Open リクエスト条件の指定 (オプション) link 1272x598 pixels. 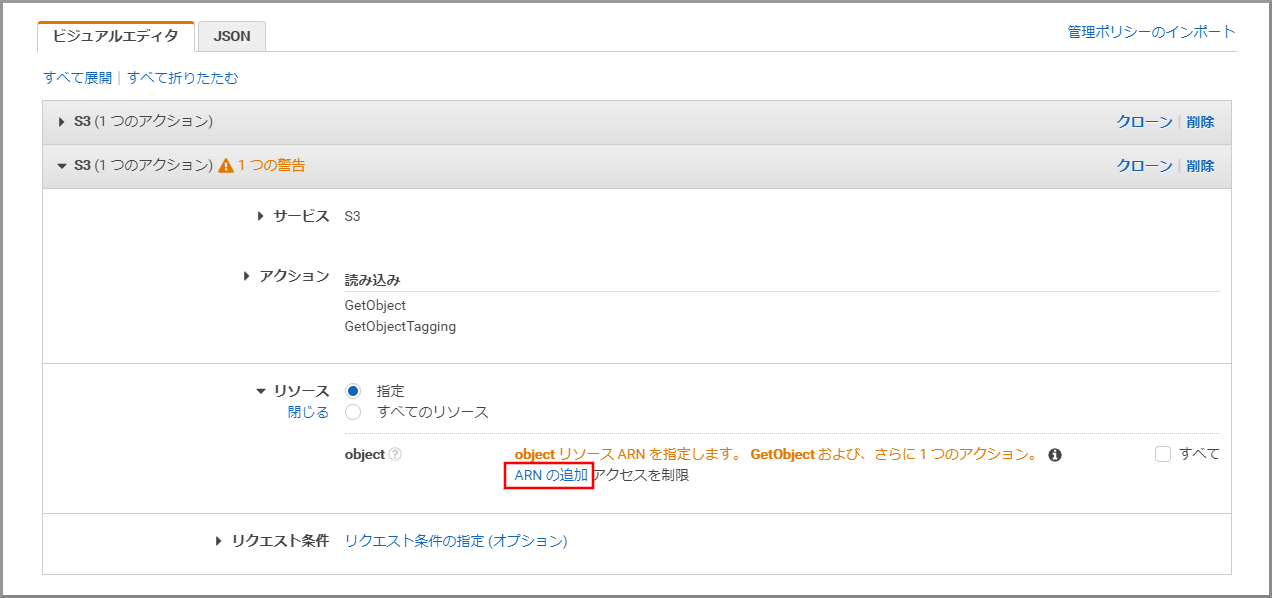tap(456, 541)
